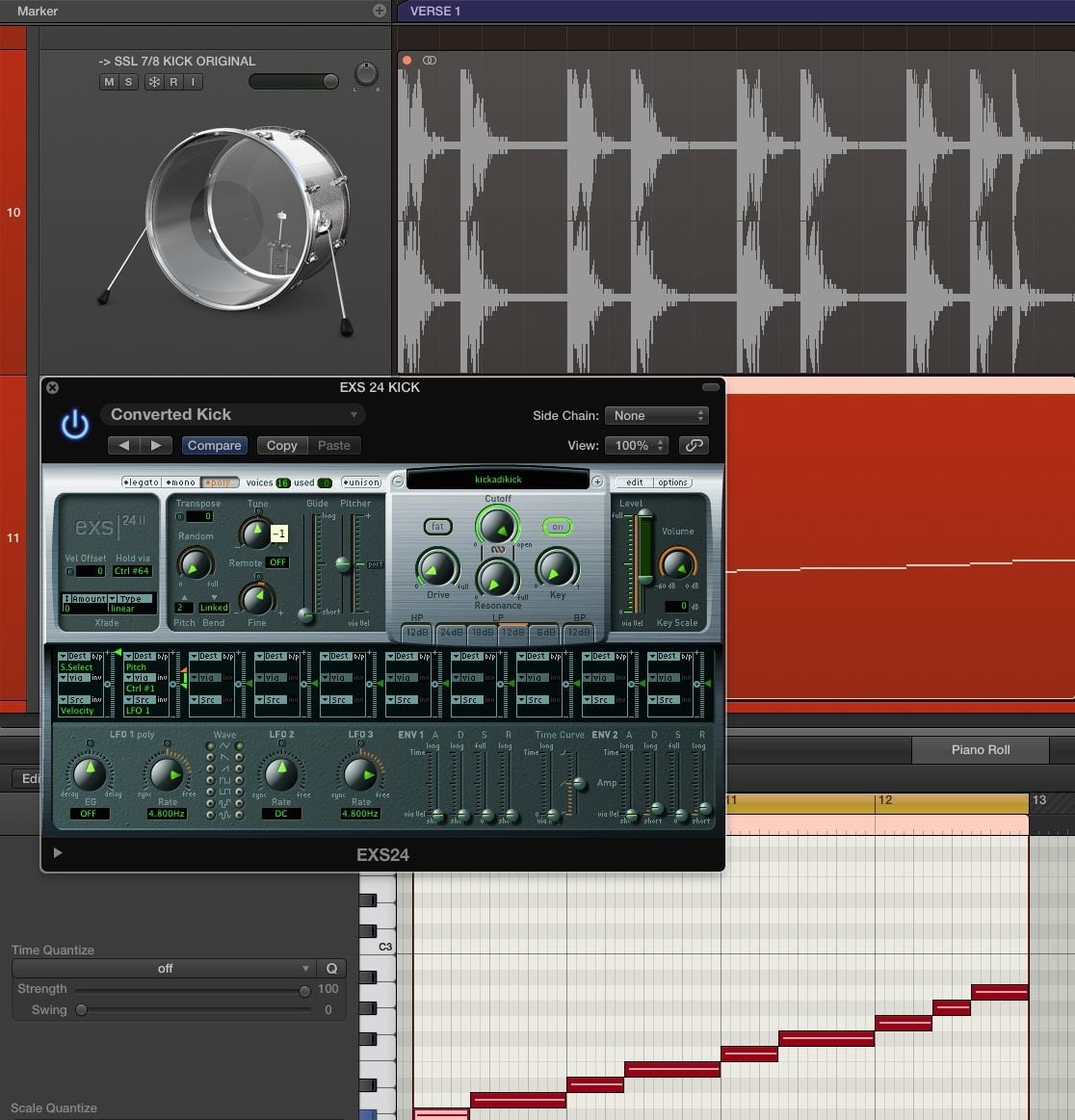
Task: Toggle input monitoring I button
Action: [193, 82]
